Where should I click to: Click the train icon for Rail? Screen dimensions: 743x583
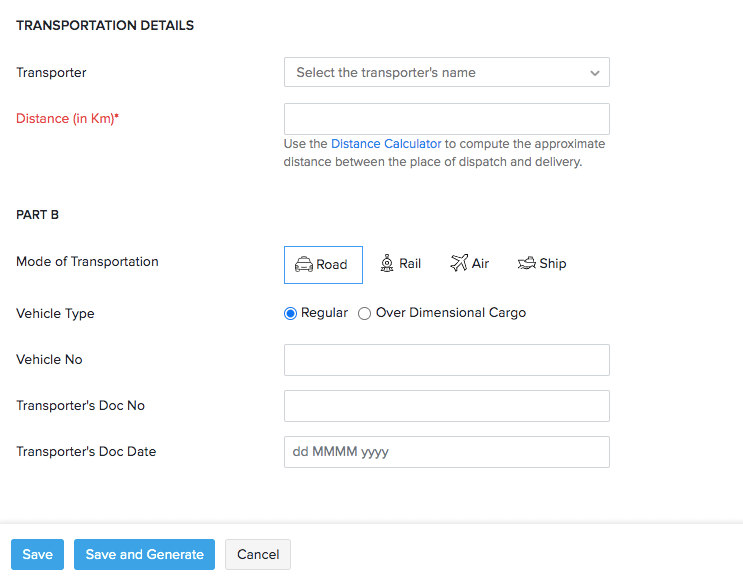[x=387, y=263]
